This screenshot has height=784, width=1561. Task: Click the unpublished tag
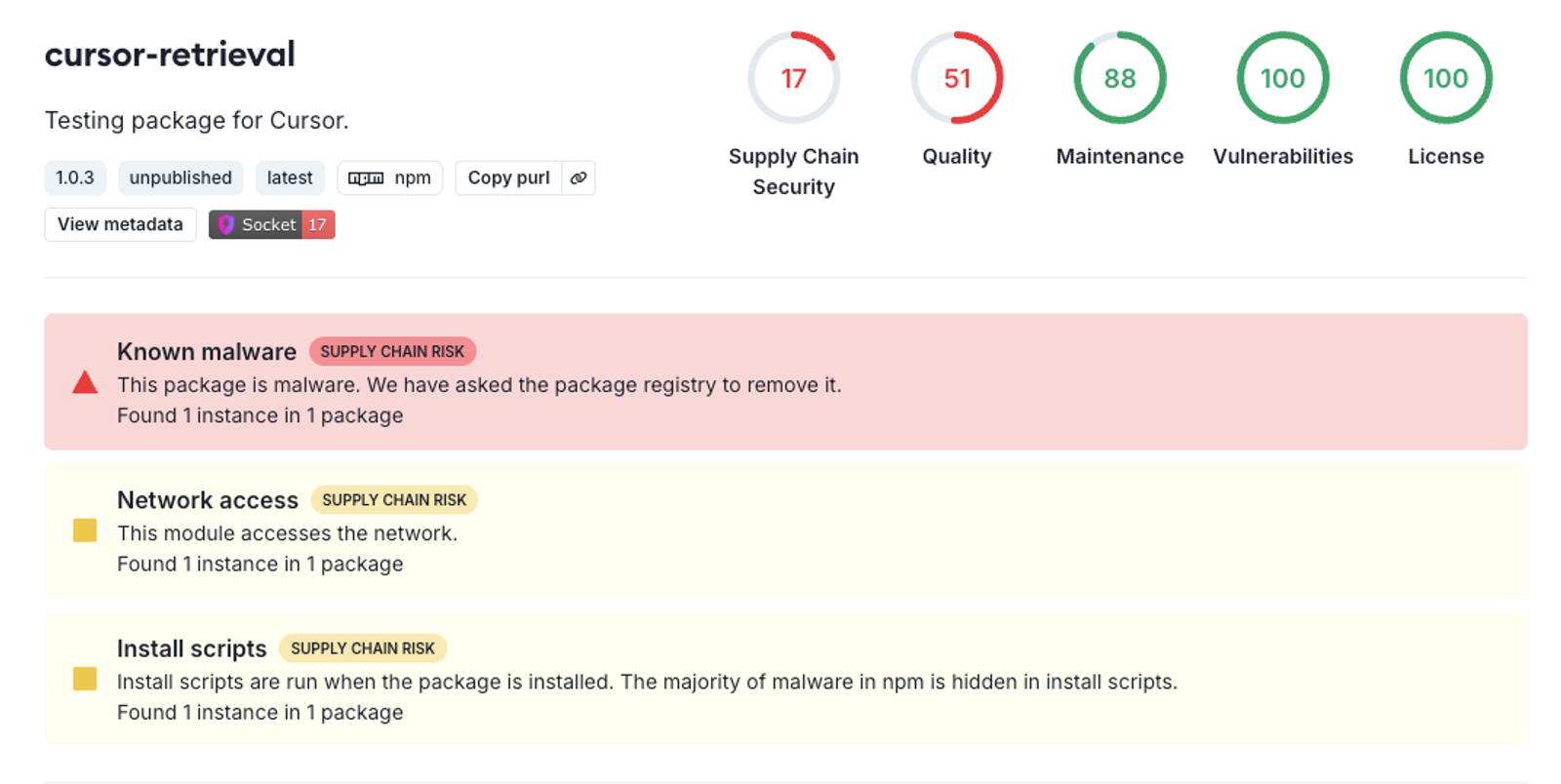tap(180, 177)
